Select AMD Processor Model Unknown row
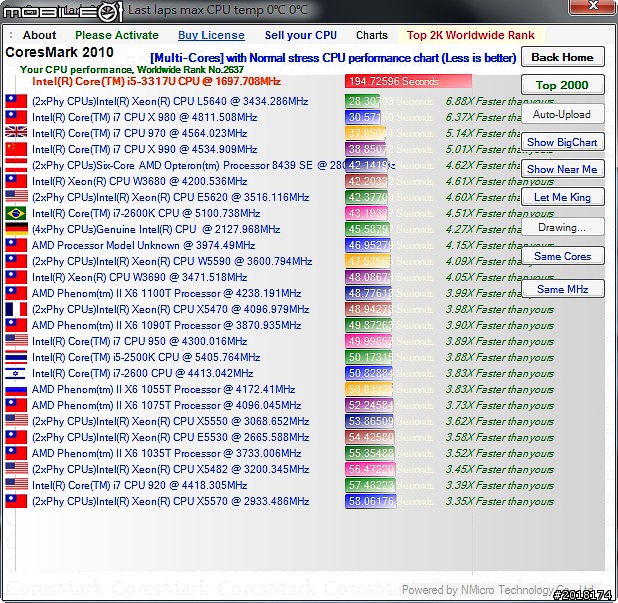The image size is (618, 603). 143,245
